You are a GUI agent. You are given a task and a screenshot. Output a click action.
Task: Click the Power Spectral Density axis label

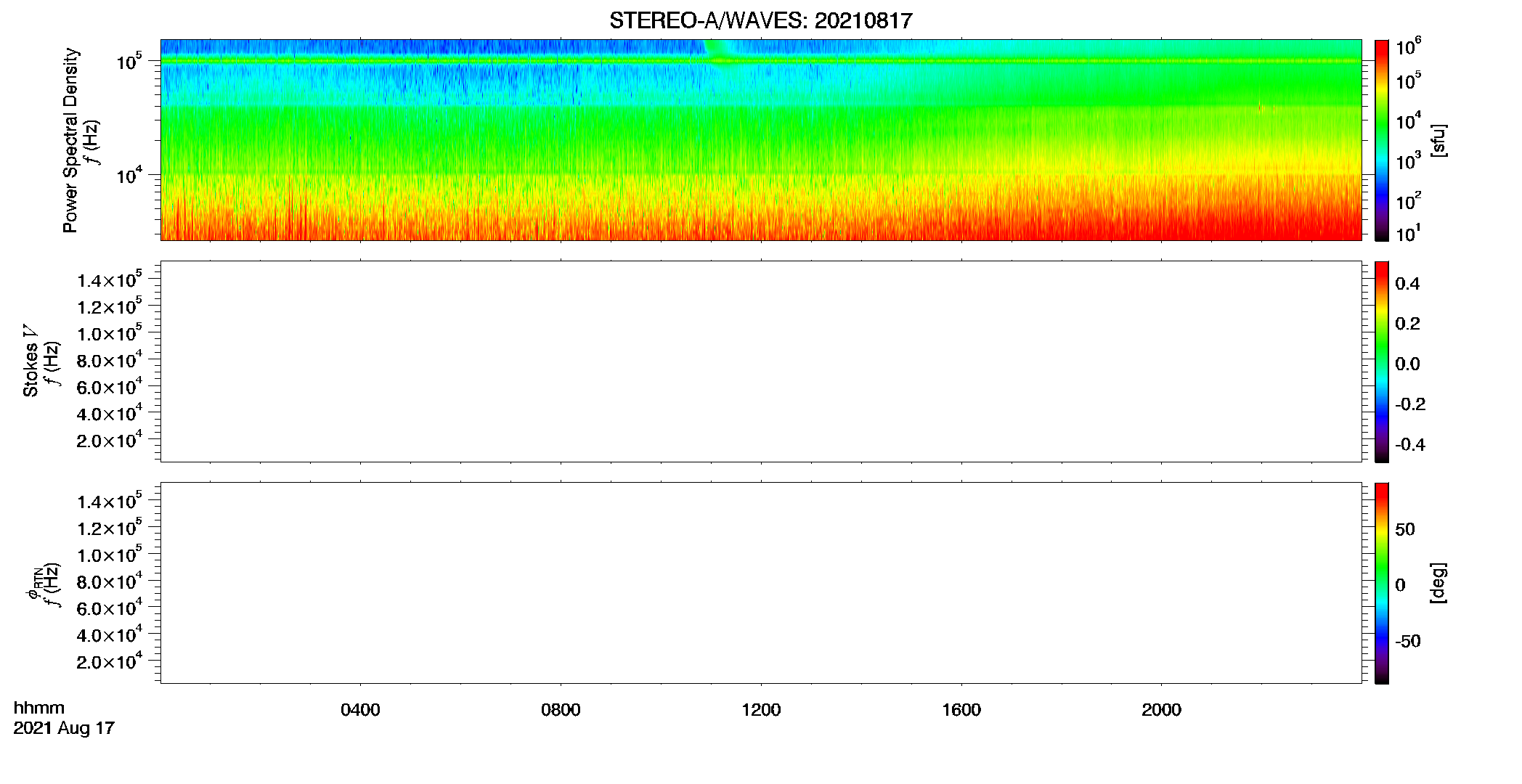pyautogui.click(x=70, y=140)
